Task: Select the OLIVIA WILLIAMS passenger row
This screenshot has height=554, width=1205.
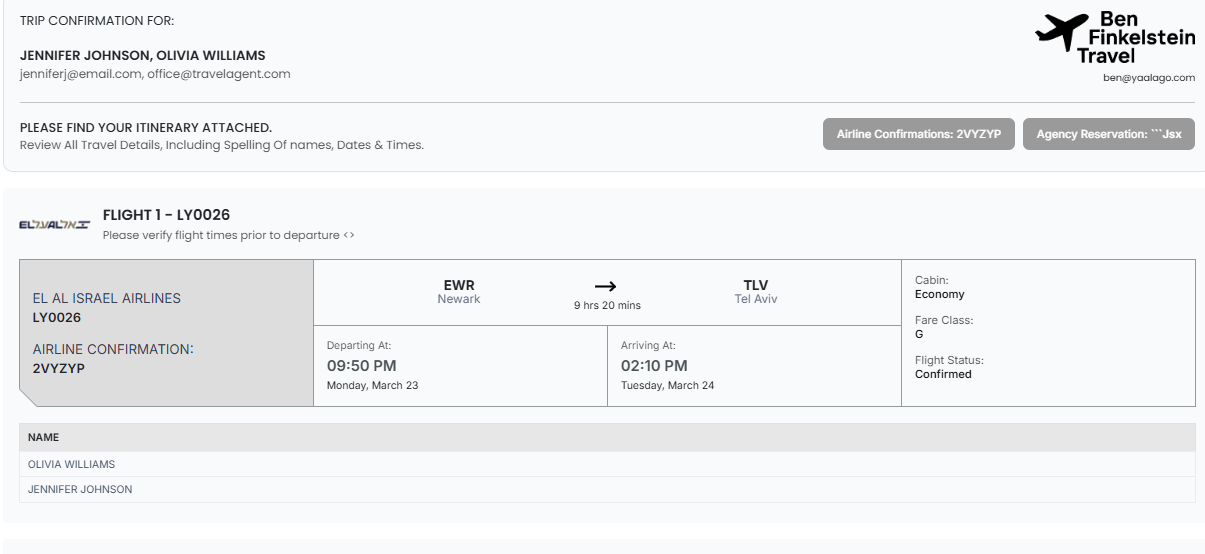Action: point(607,464)
